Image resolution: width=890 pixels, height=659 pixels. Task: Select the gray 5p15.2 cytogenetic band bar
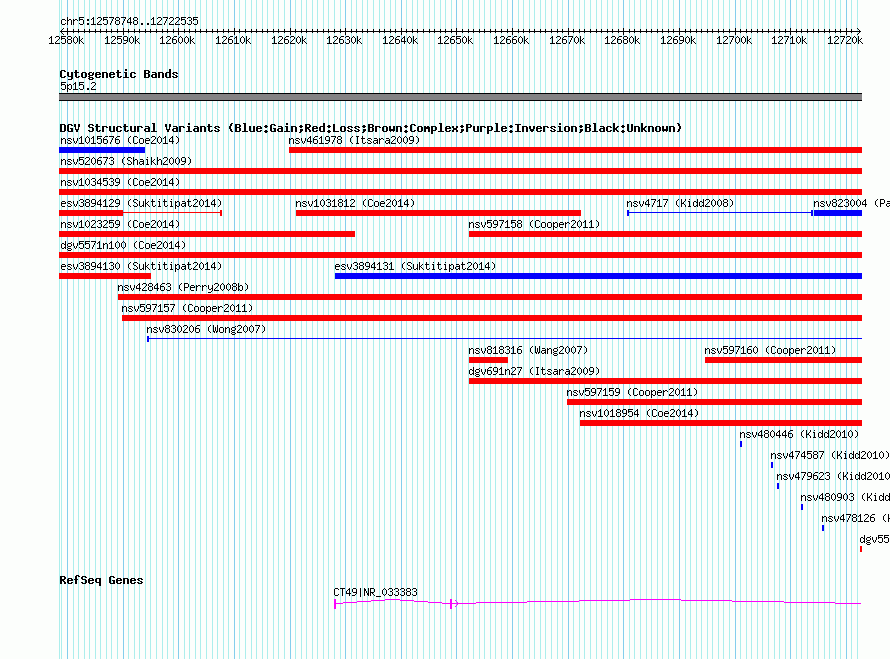pos(460,97)
